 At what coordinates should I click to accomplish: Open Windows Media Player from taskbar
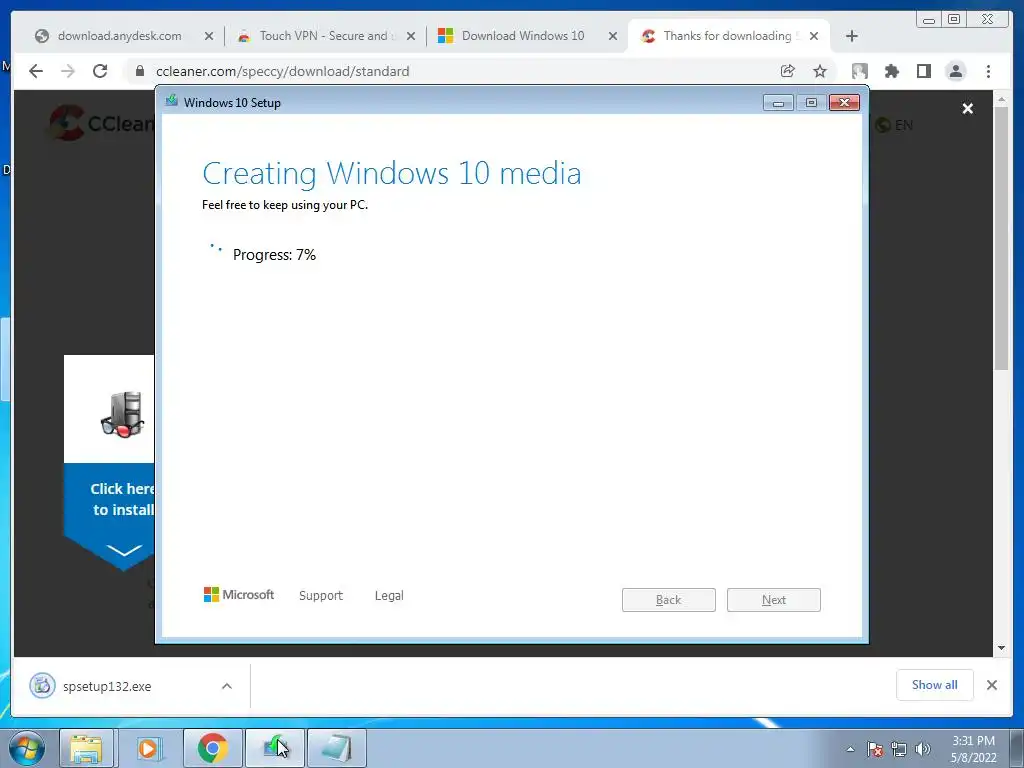click(150, 748)
